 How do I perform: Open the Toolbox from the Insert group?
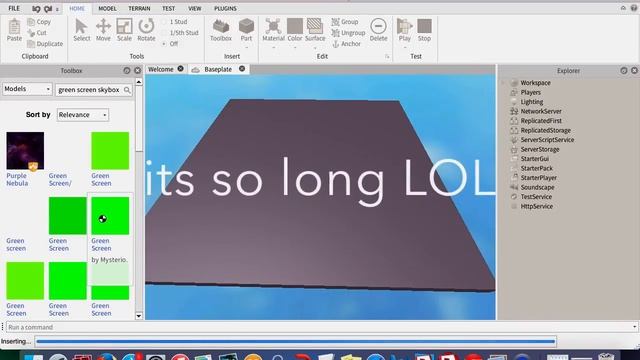(221, 30)
